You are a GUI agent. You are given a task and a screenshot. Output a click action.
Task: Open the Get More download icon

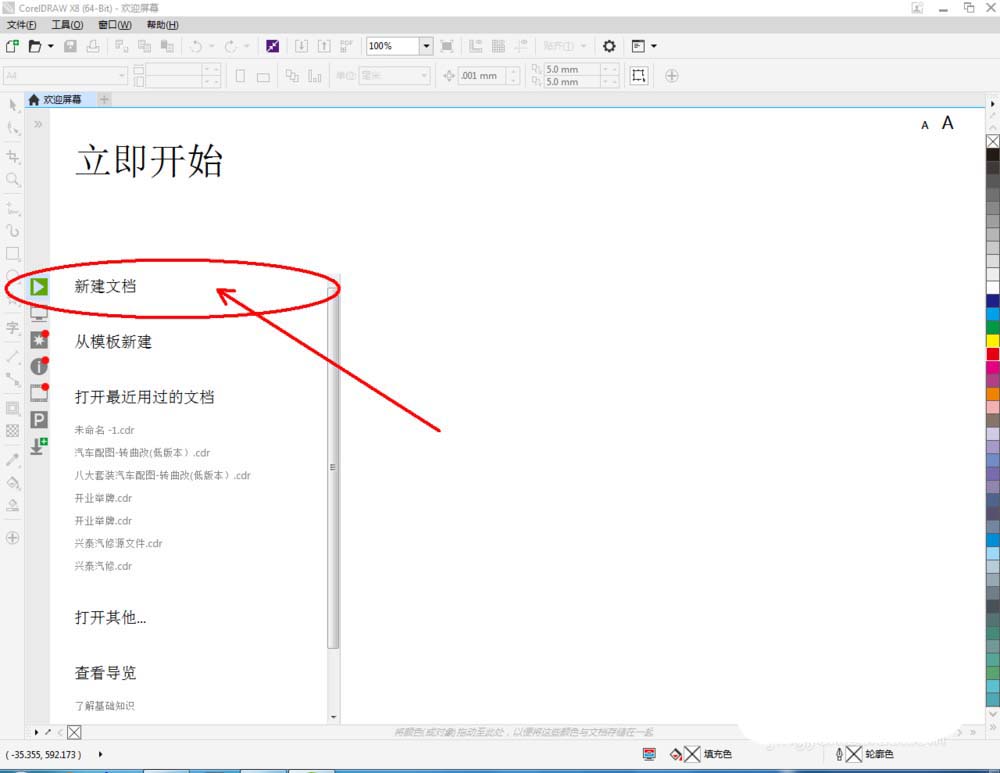[39, 446]
